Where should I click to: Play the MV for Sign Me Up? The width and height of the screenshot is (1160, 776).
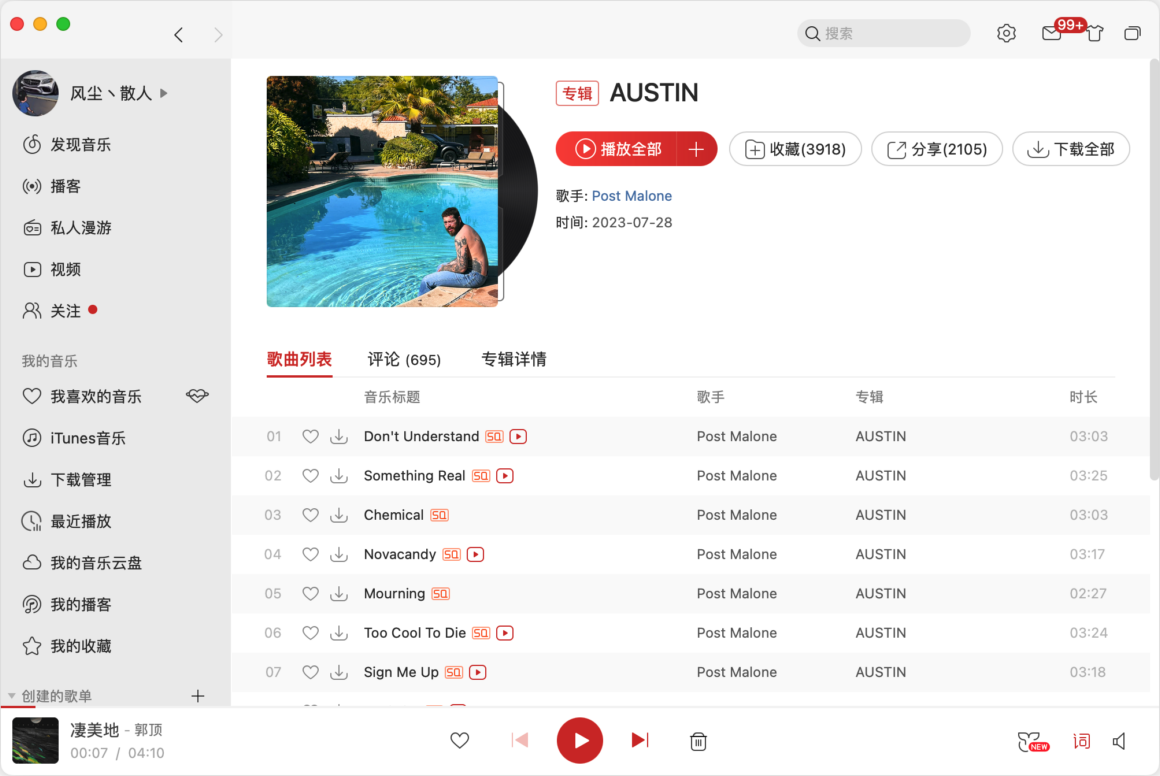pyautogui.click(x=478, y=672)
